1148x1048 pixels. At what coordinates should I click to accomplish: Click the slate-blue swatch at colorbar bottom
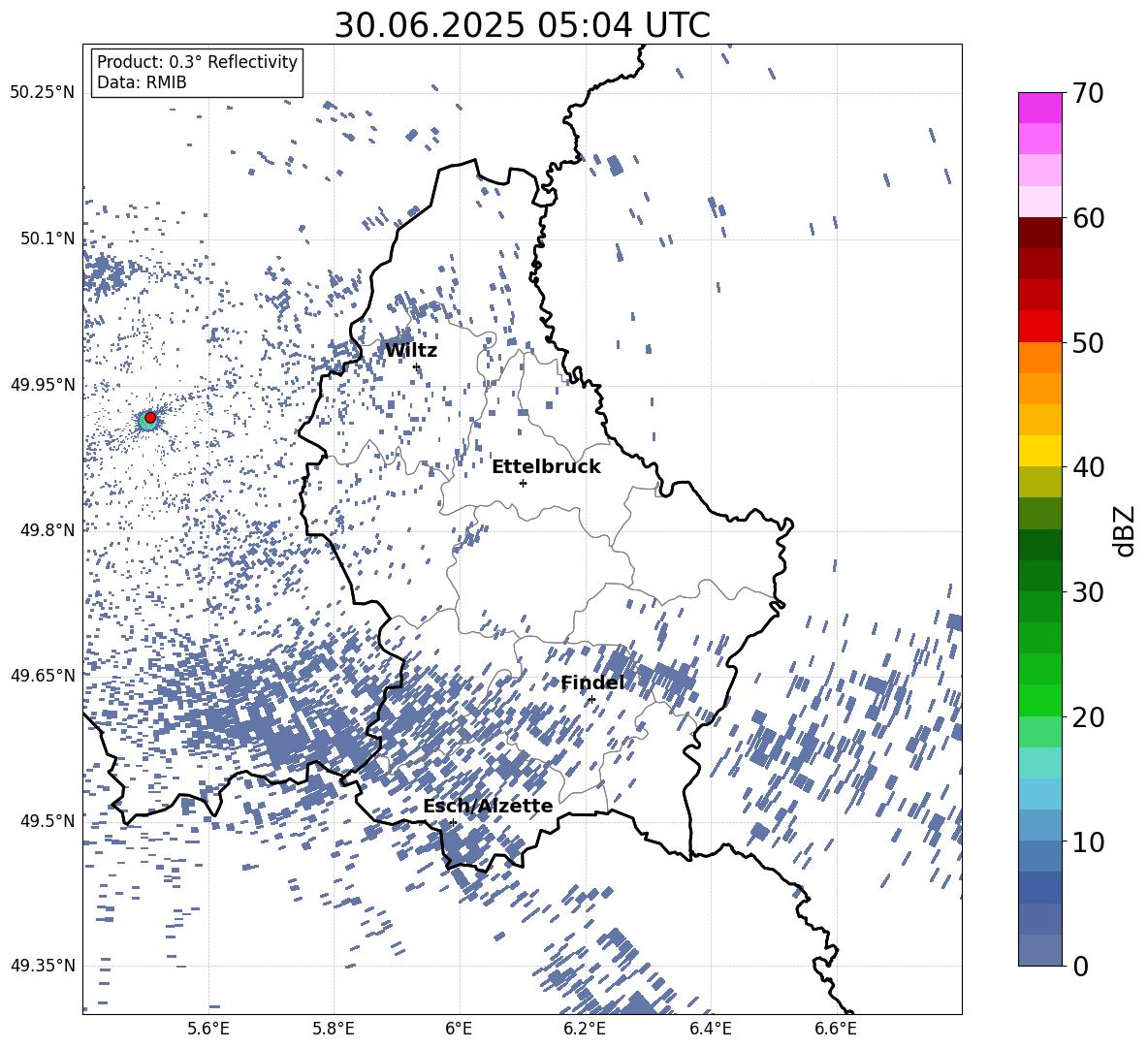click(1040, 950)
